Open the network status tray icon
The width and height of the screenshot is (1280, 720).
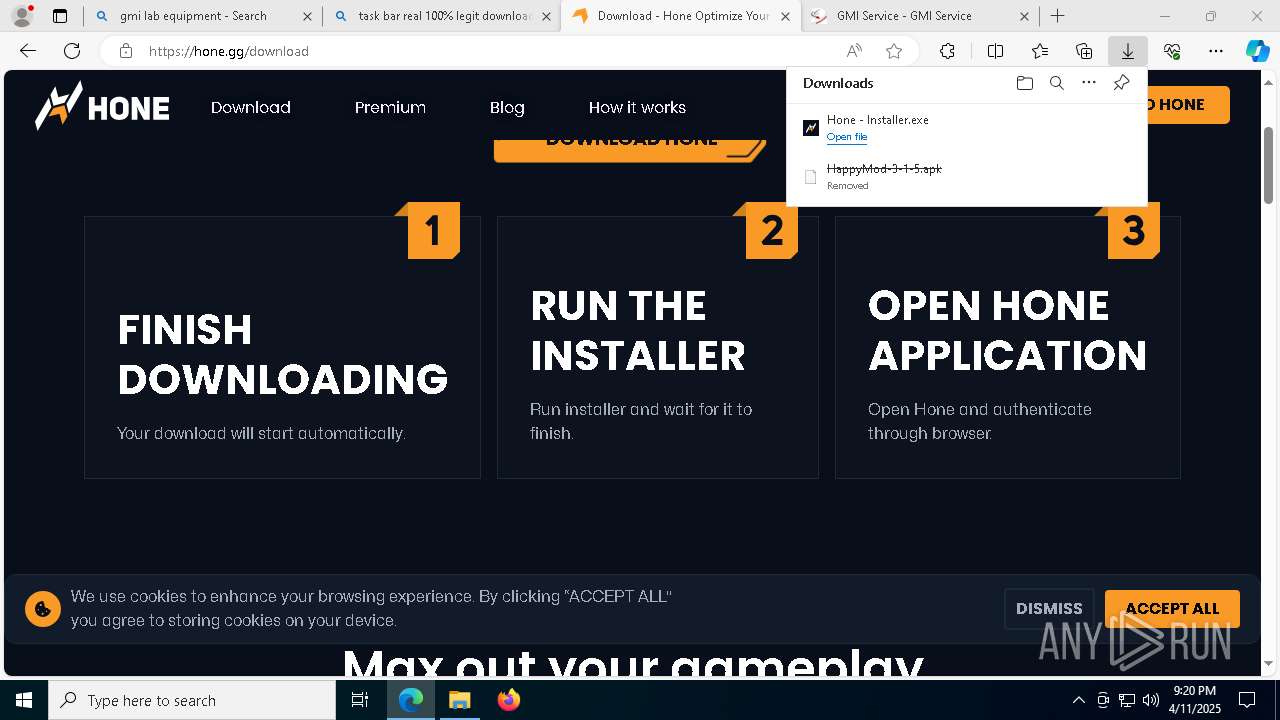pos(1126,700)
